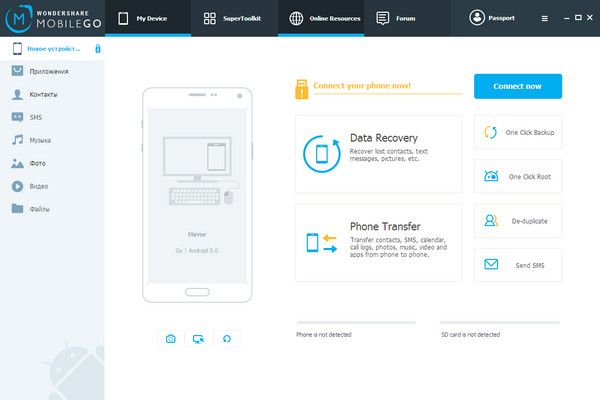Click the De-duplicate tool
Image resolution: width=600 pixels, height=400 pixels.
coord(518,221)
